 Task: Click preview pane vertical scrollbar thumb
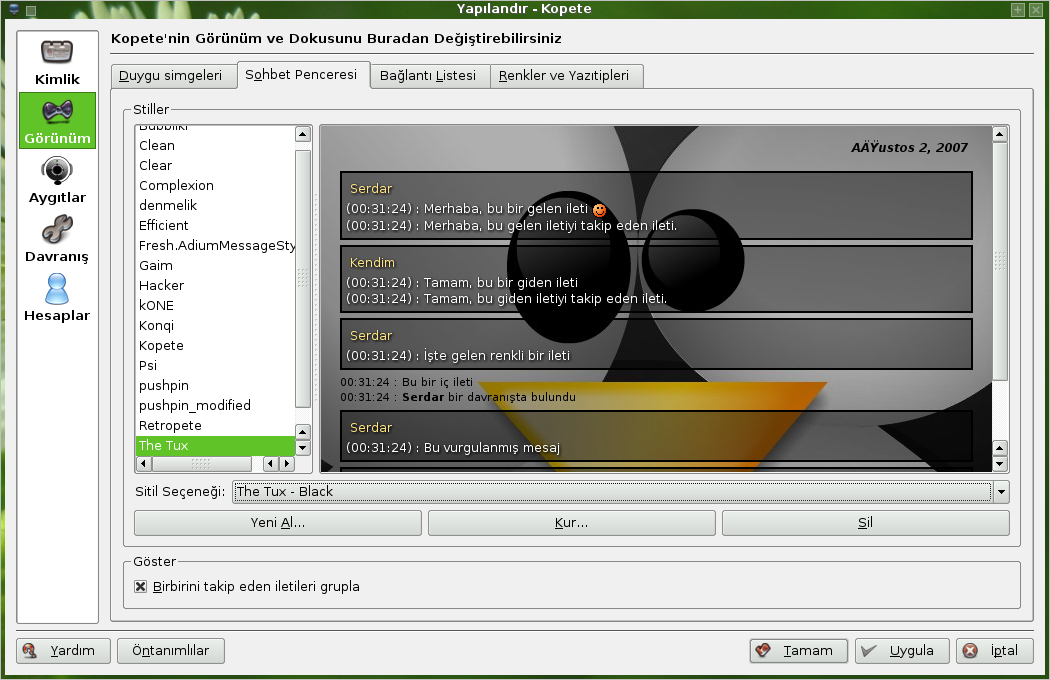1000,261
